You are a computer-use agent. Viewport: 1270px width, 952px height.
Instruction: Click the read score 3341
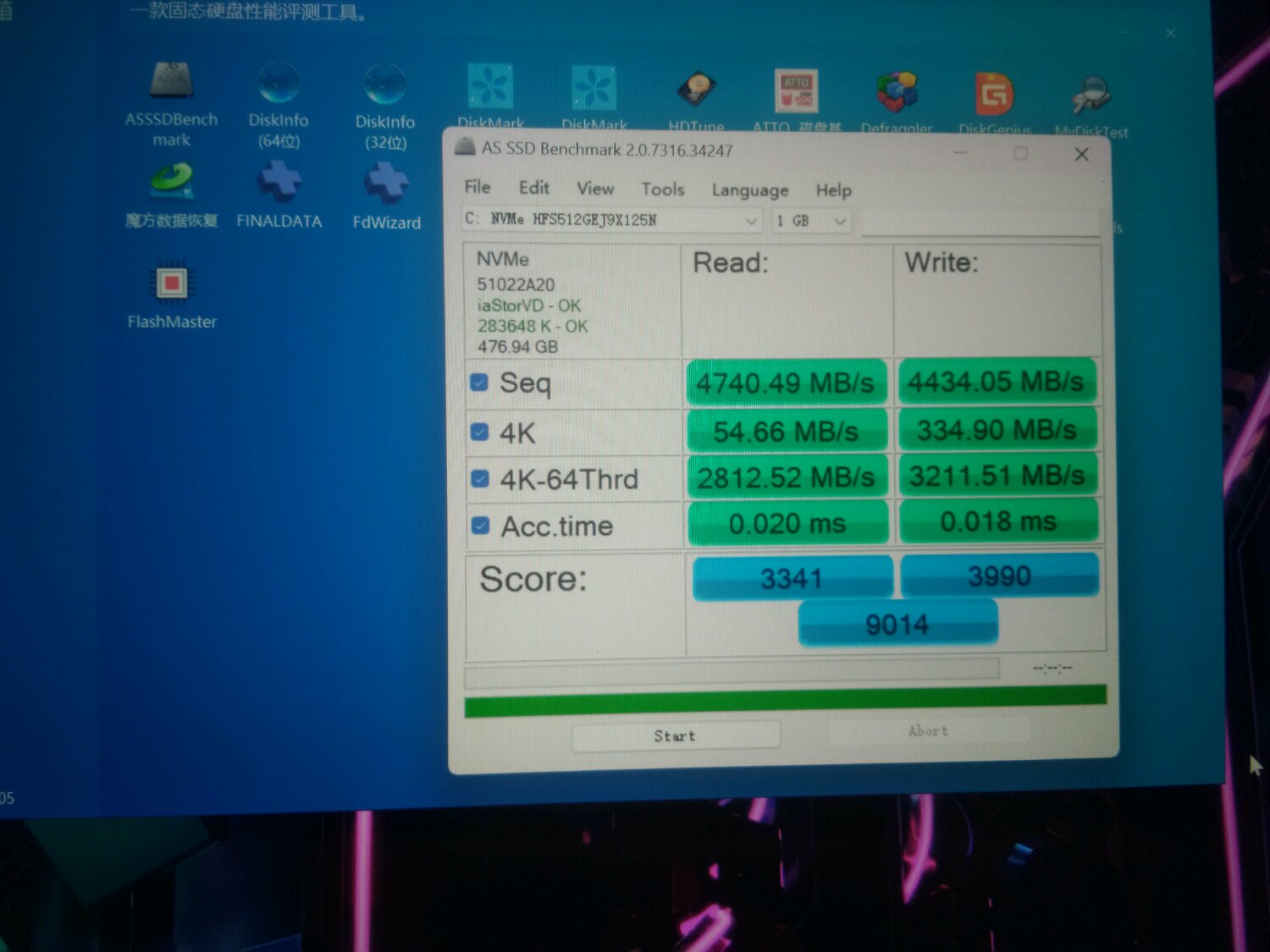point(792,579)
